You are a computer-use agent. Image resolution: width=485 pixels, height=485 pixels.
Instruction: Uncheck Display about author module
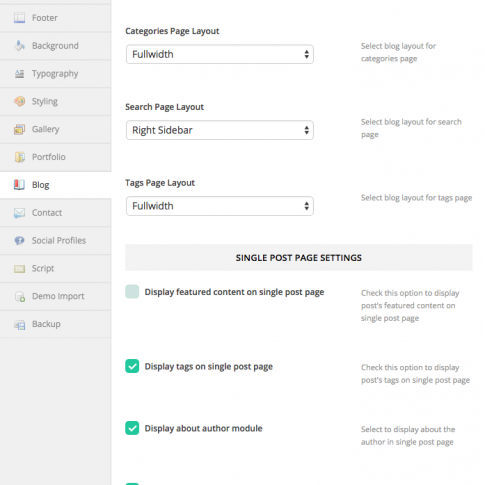pos(132,428)
